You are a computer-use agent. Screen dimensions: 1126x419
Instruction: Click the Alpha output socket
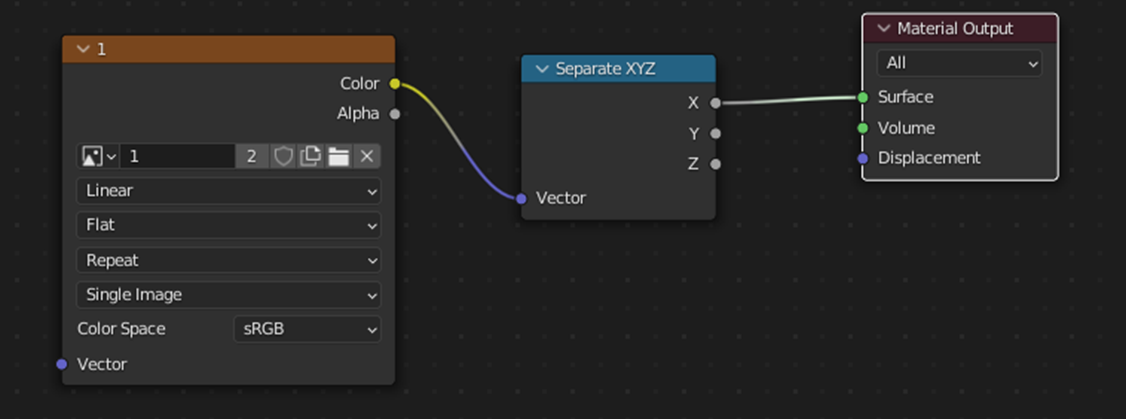click(x=395, y=114)
